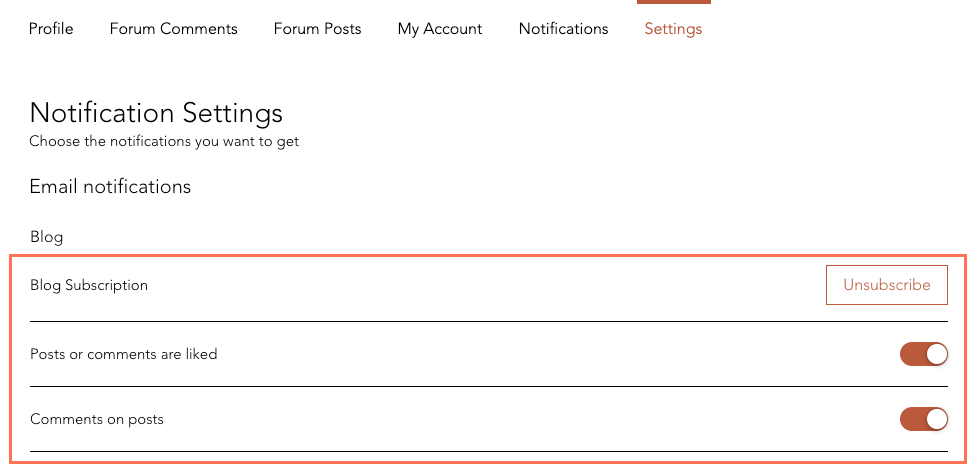Click the Blog Subscription label
The image size is (974, 471).
point(89,285)
